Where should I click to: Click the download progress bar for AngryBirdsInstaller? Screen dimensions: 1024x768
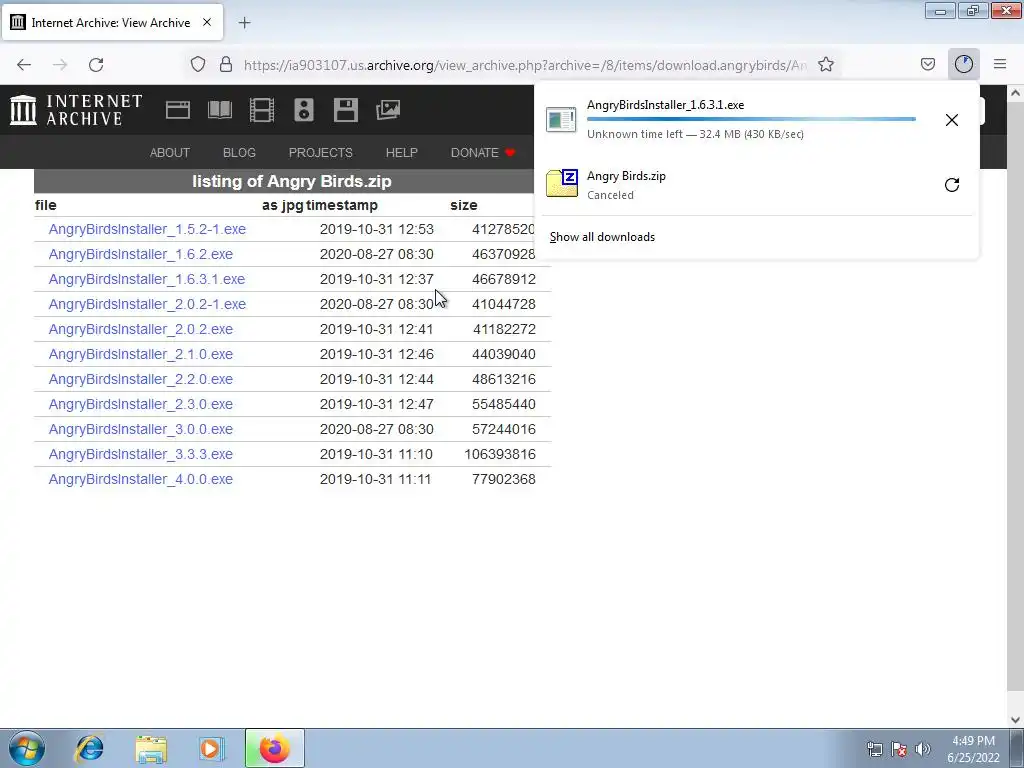point(751,120)
